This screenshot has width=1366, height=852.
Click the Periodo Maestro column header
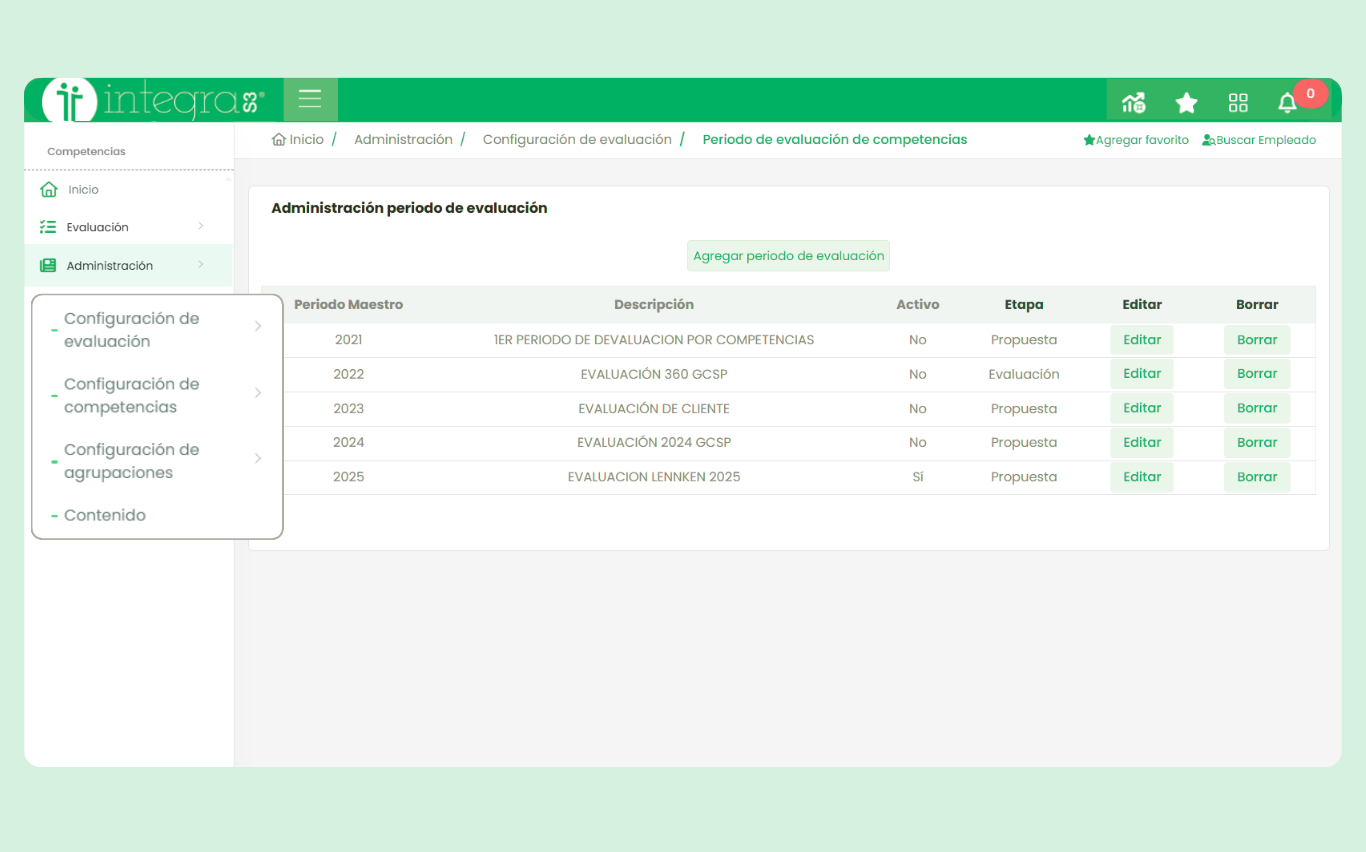pos(348,305)
